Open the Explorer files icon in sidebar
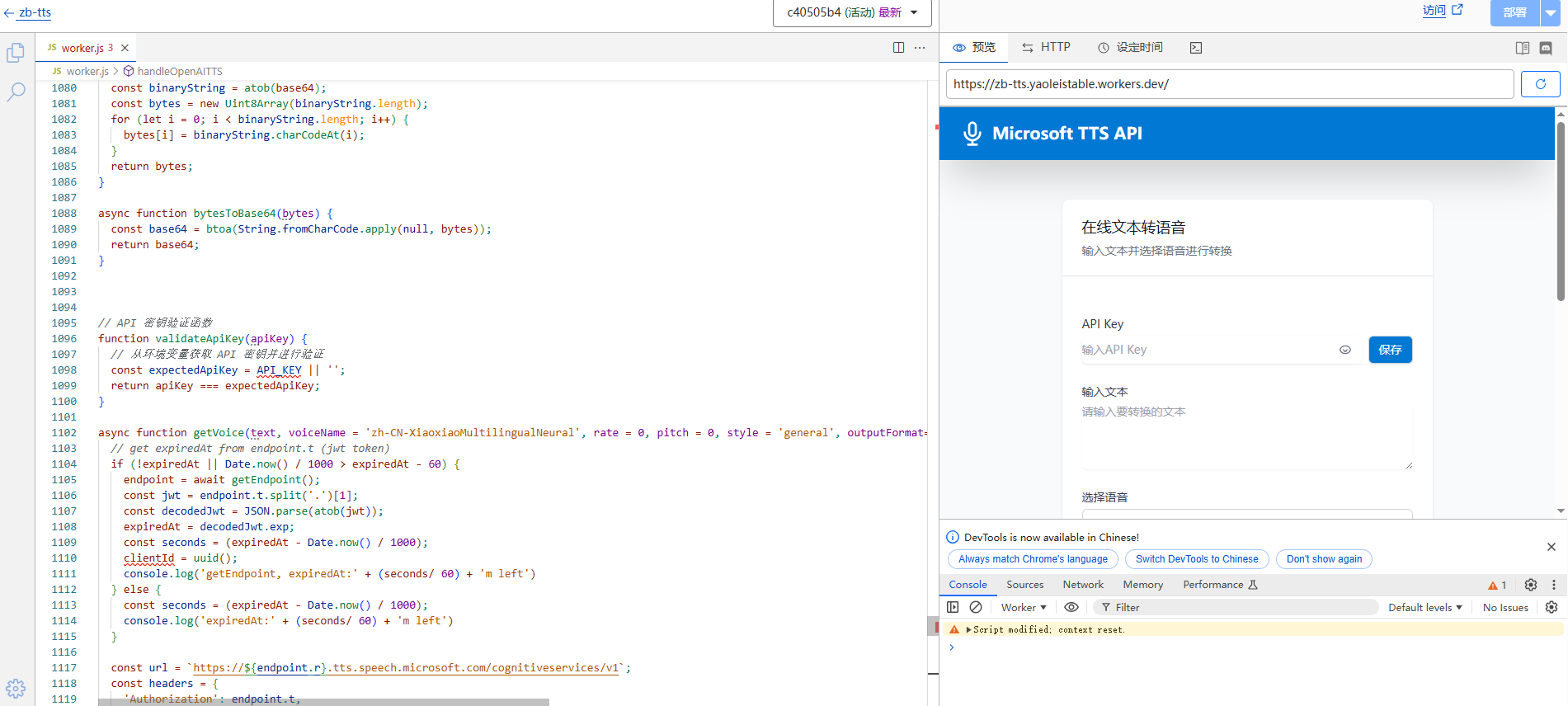1568x706 pixels. (16, 53)
